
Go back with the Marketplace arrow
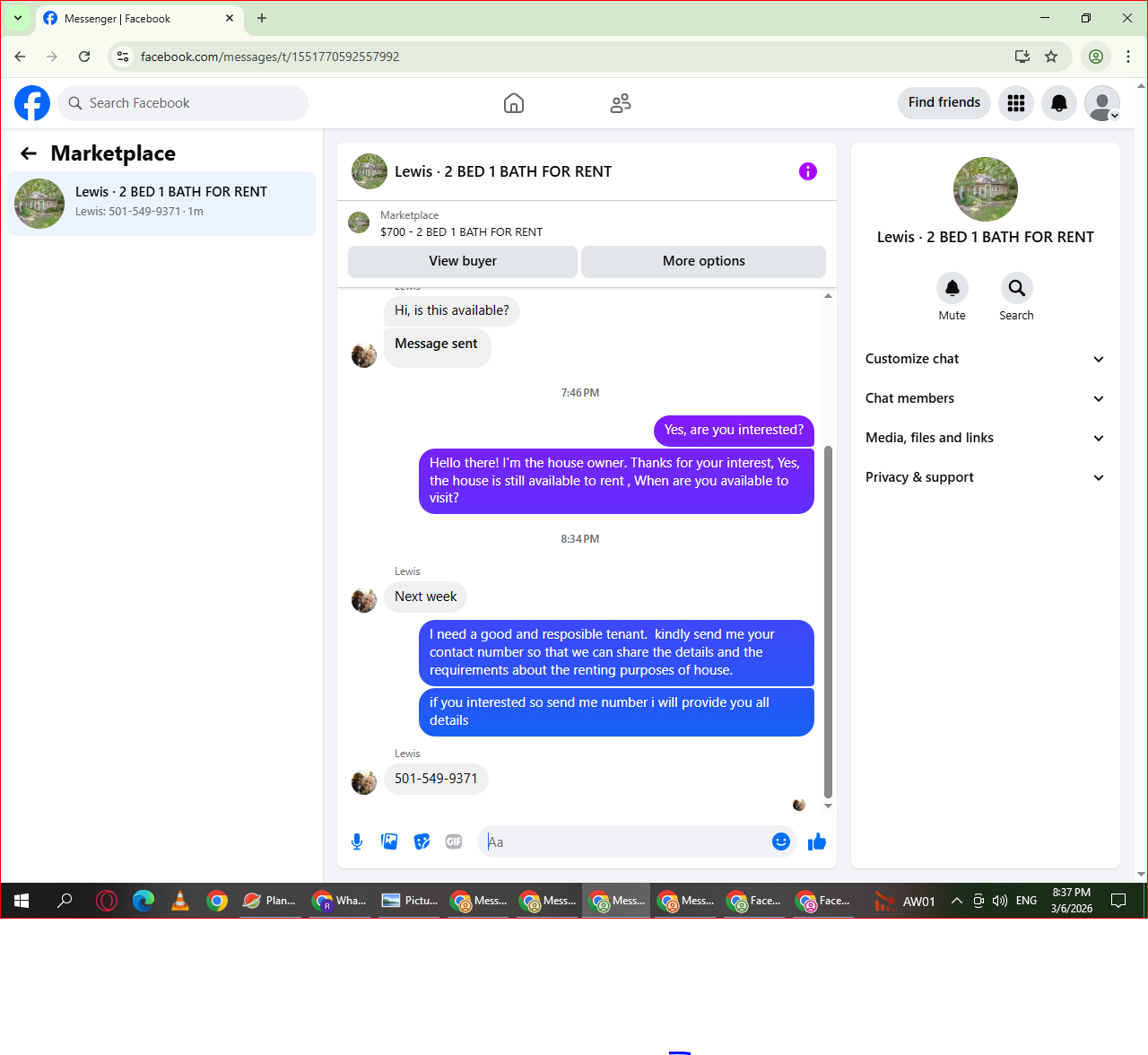click(29, 153)
